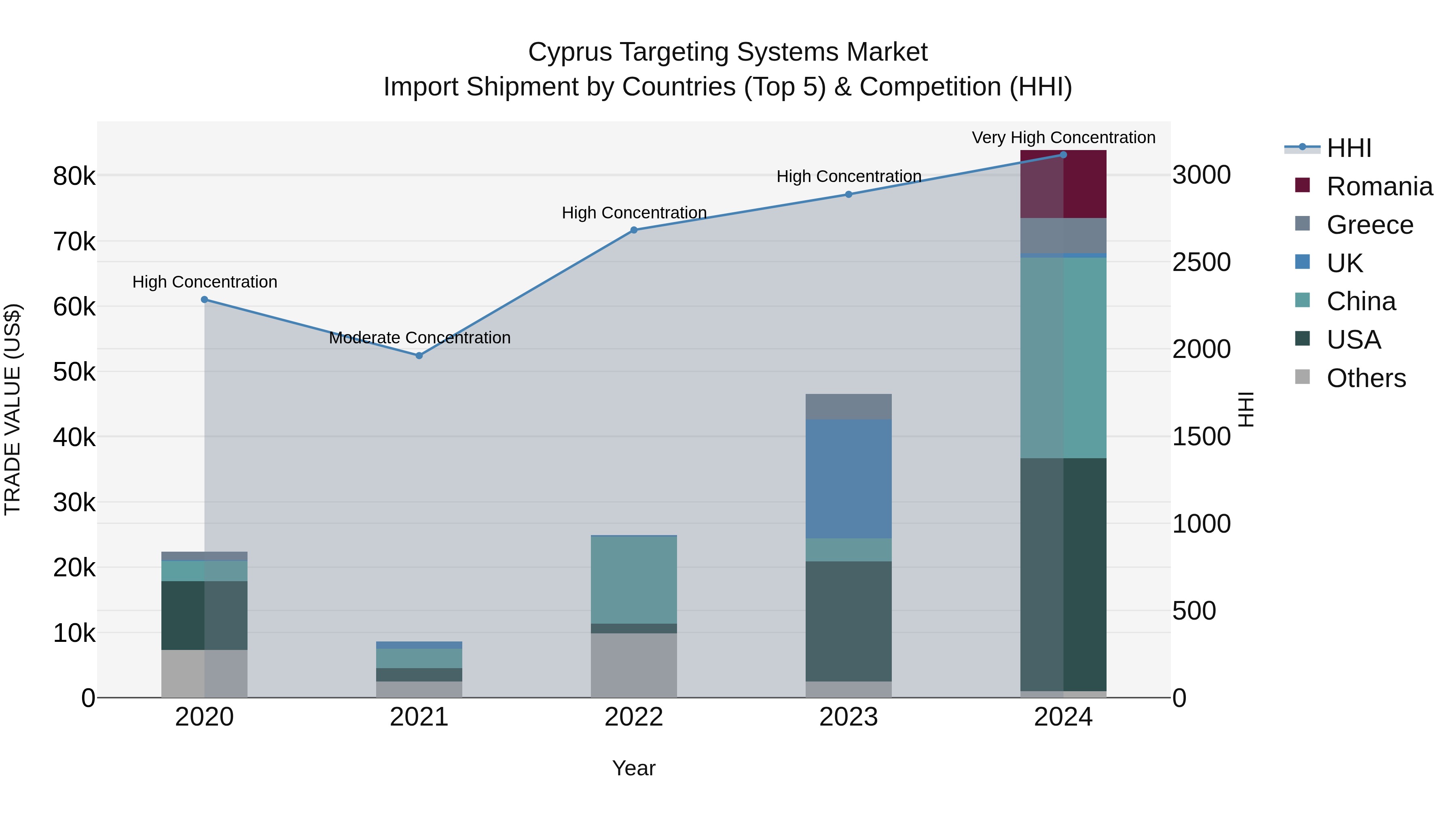The image size is (1456, 819).
Task: Click the 2023 HHI data point
Action: point(849,195)
